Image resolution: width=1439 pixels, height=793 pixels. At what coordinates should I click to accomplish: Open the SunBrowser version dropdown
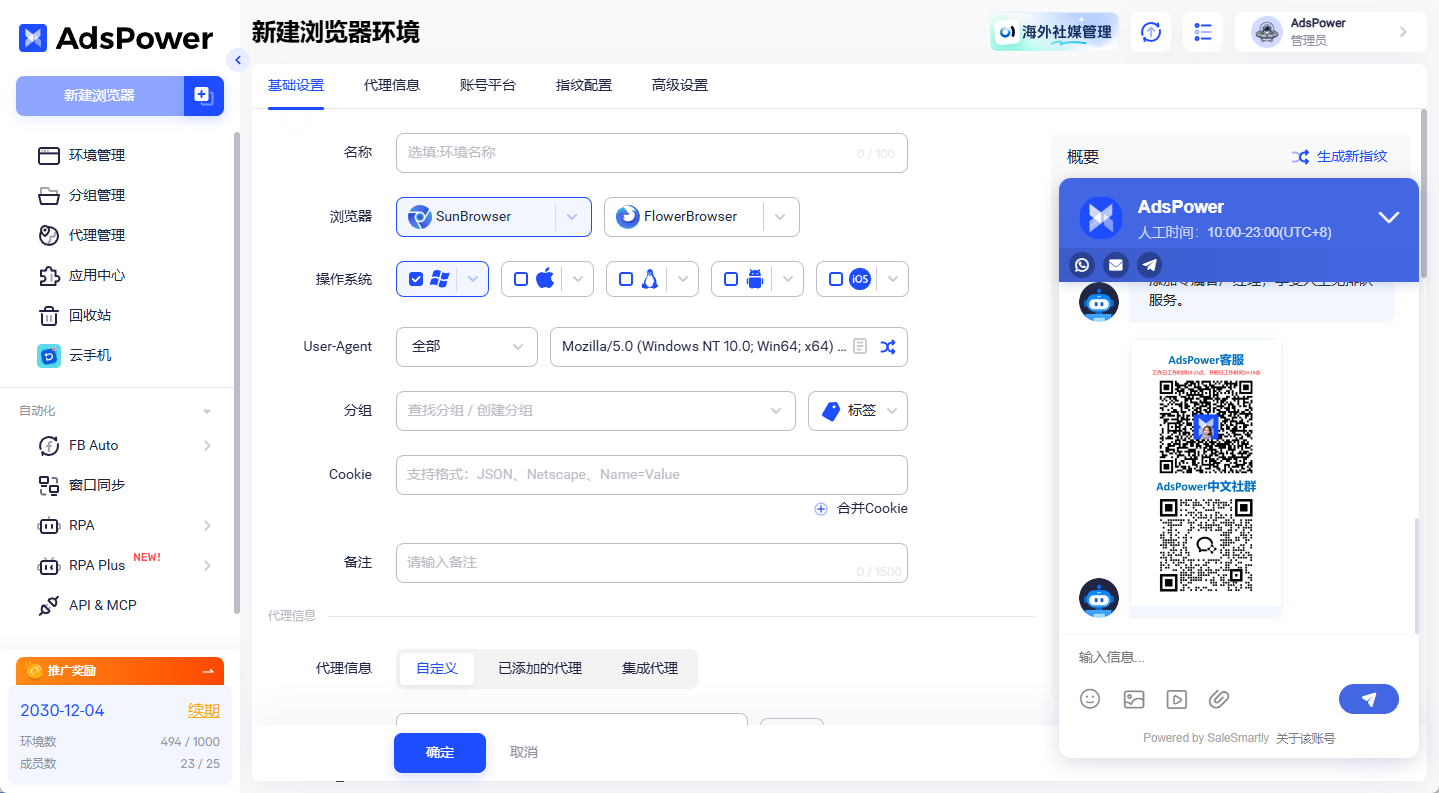572,217
